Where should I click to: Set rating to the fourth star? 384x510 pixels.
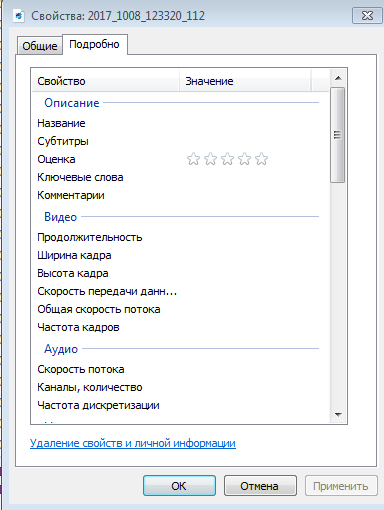tap(244, 159)
